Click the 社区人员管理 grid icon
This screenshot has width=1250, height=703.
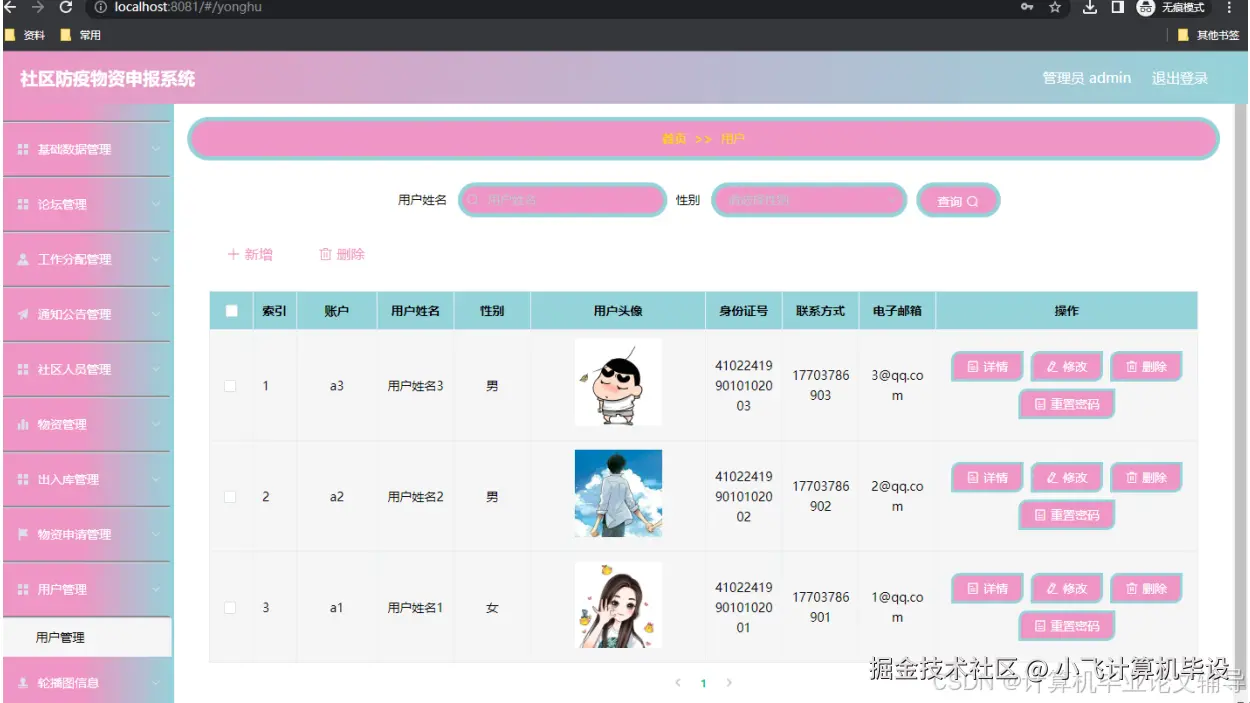coord(23,369)
